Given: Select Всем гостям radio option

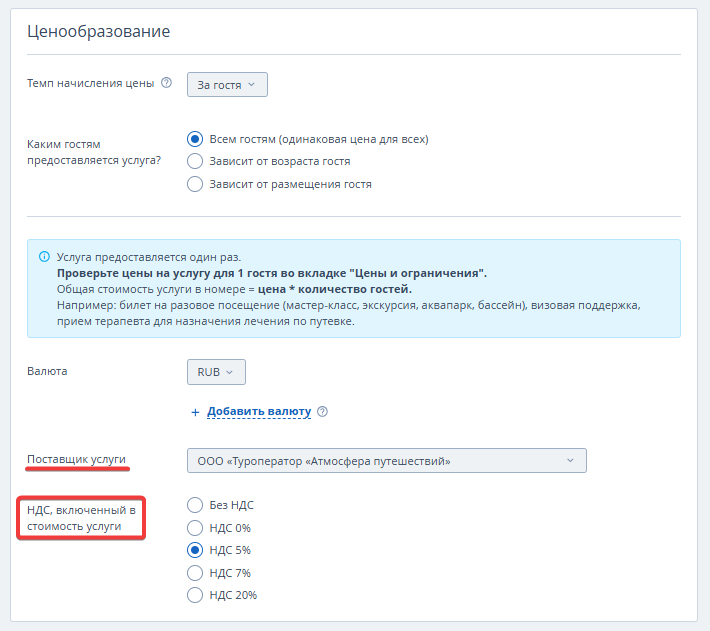Looking at the screenshot, I should click(195, 139).
